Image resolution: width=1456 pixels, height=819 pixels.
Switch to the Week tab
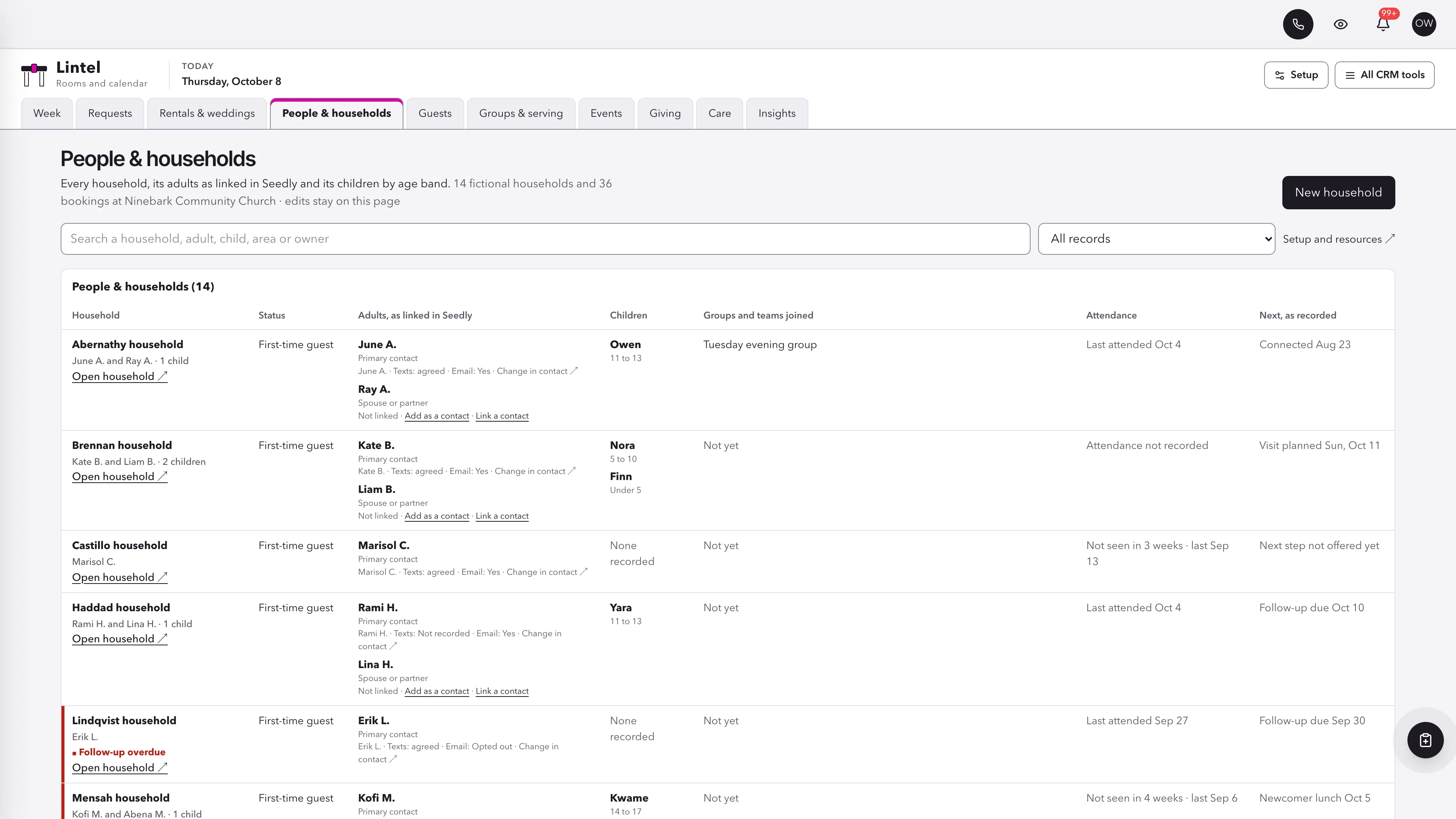[47, 114]
